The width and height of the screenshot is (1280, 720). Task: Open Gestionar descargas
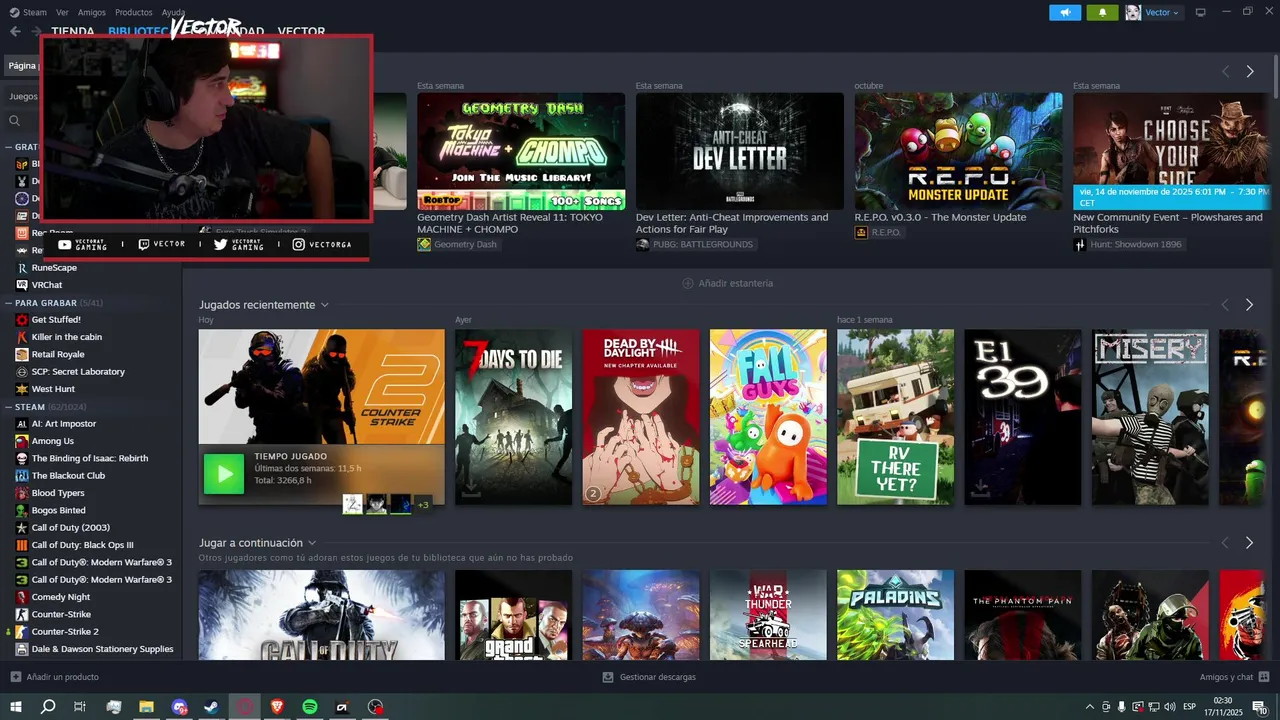[x=649, y=677]
